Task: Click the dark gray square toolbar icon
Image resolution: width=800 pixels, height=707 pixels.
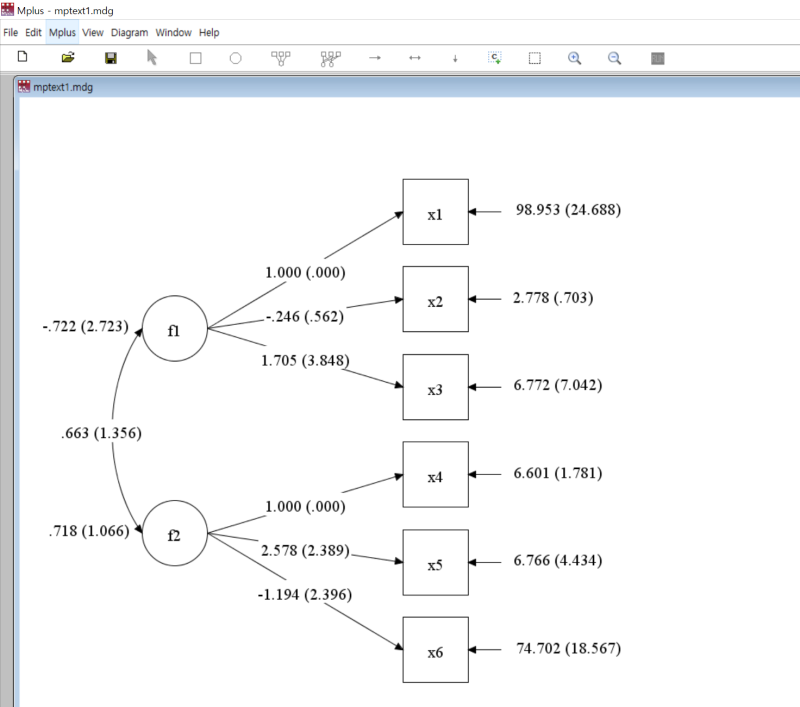Action: (658, 59)
